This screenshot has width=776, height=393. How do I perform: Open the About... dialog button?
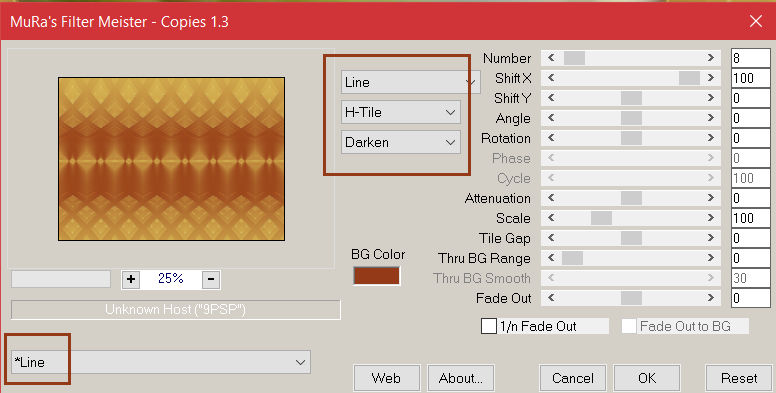[461, 378]
